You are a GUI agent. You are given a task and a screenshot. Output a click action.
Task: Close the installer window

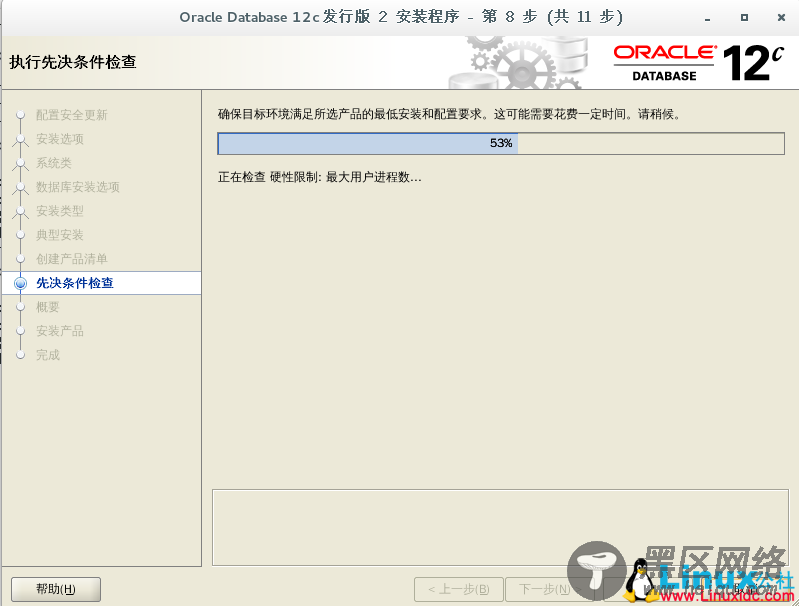[781, 17]
